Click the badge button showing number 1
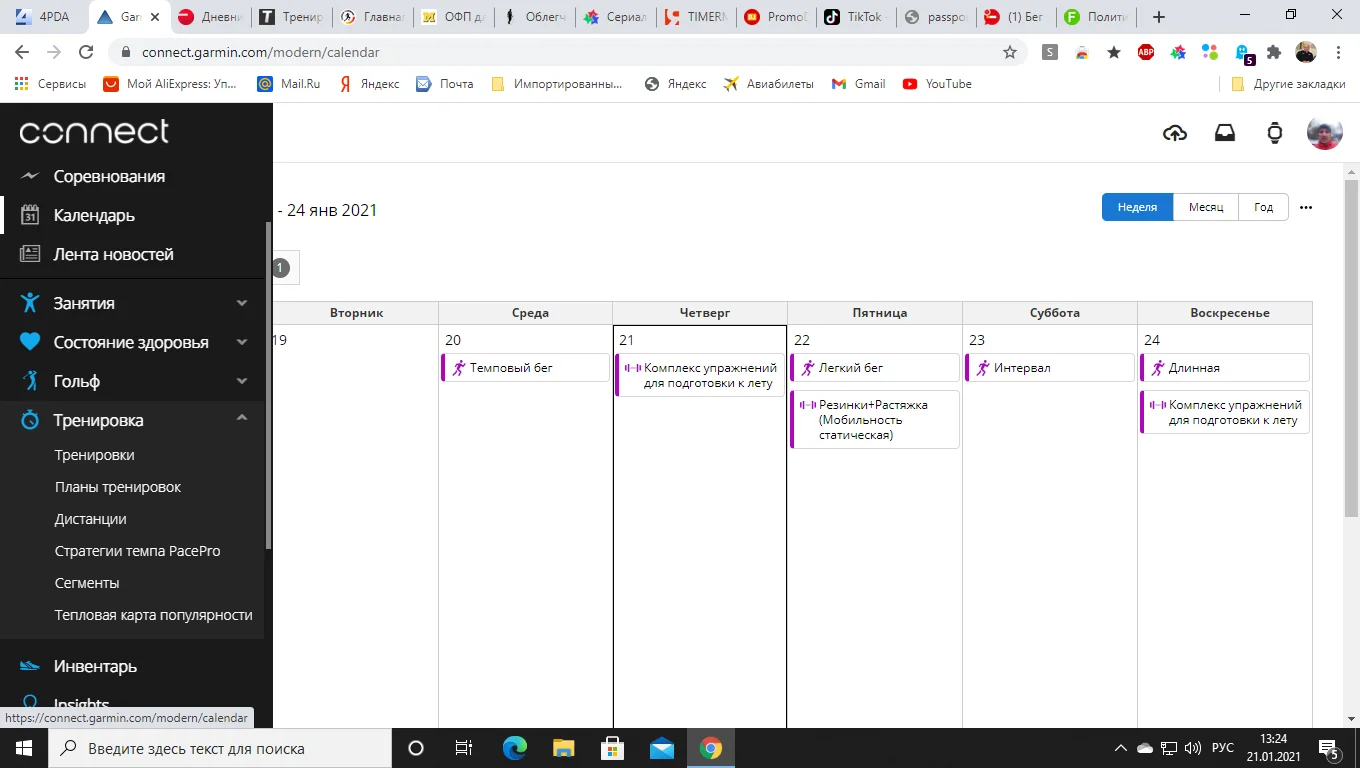Screen dimensions: 1360x768 280,267
